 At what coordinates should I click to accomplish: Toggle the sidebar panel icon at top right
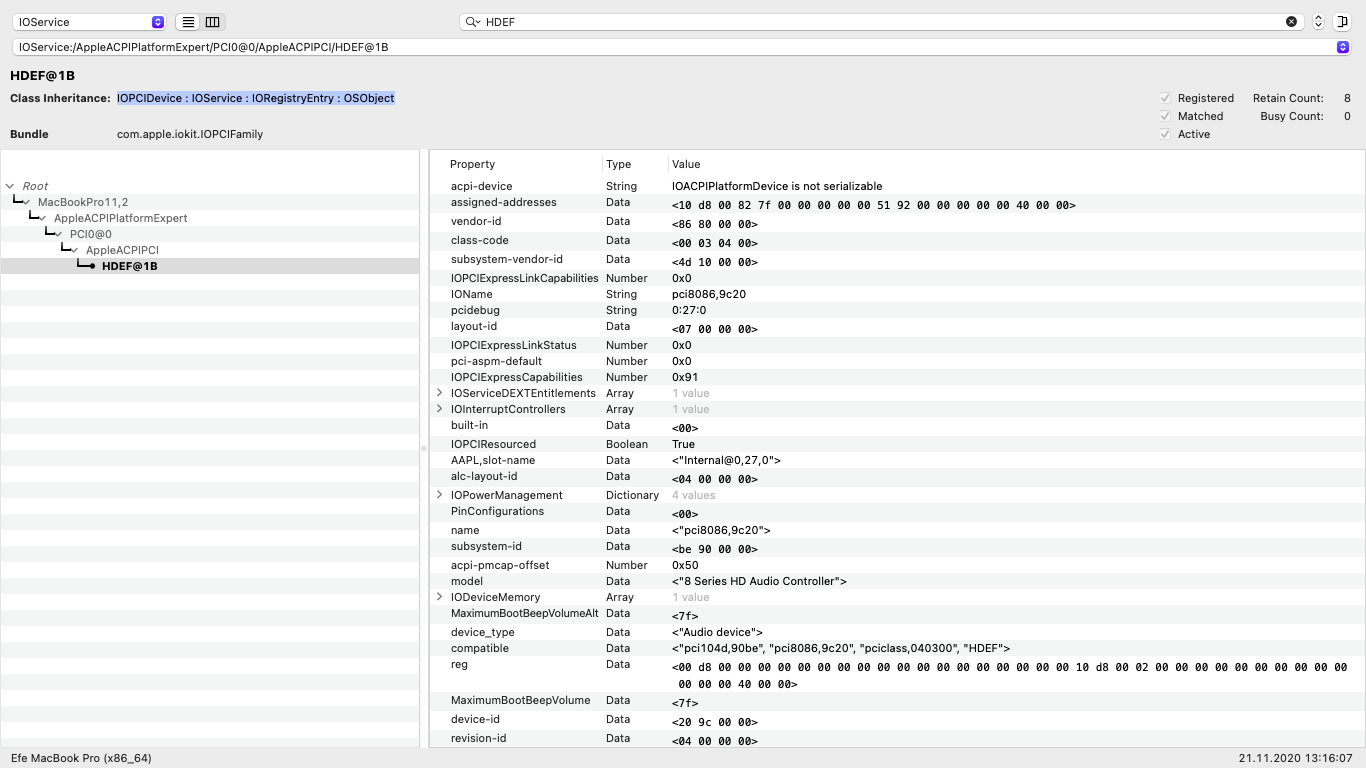pos(1341,22)
